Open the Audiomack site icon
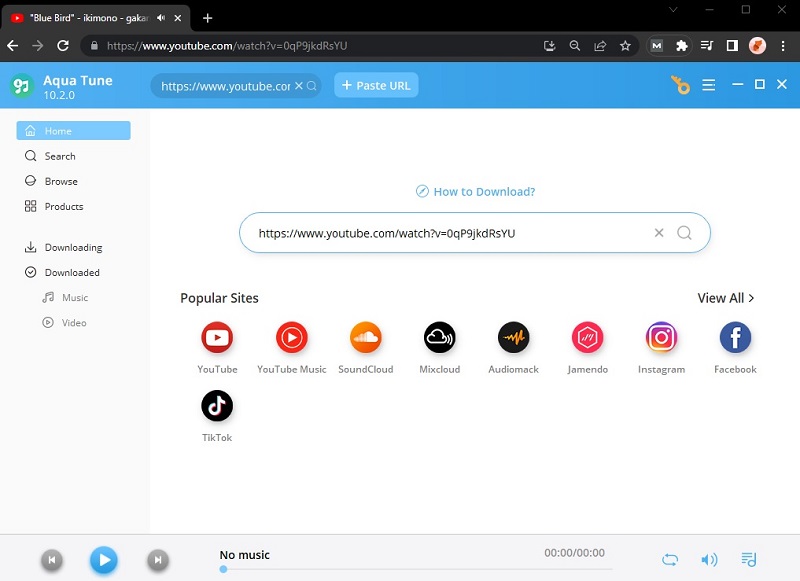Image resolution: width=800 pixels, height=581 pixels. pyautogui.click(x=513, y=337)
